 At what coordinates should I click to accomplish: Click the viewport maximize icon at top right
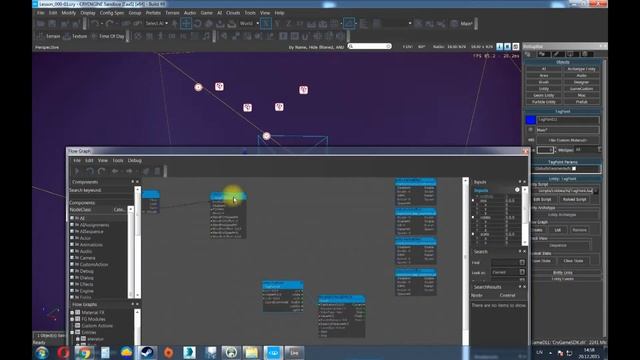tap(516, 47)
